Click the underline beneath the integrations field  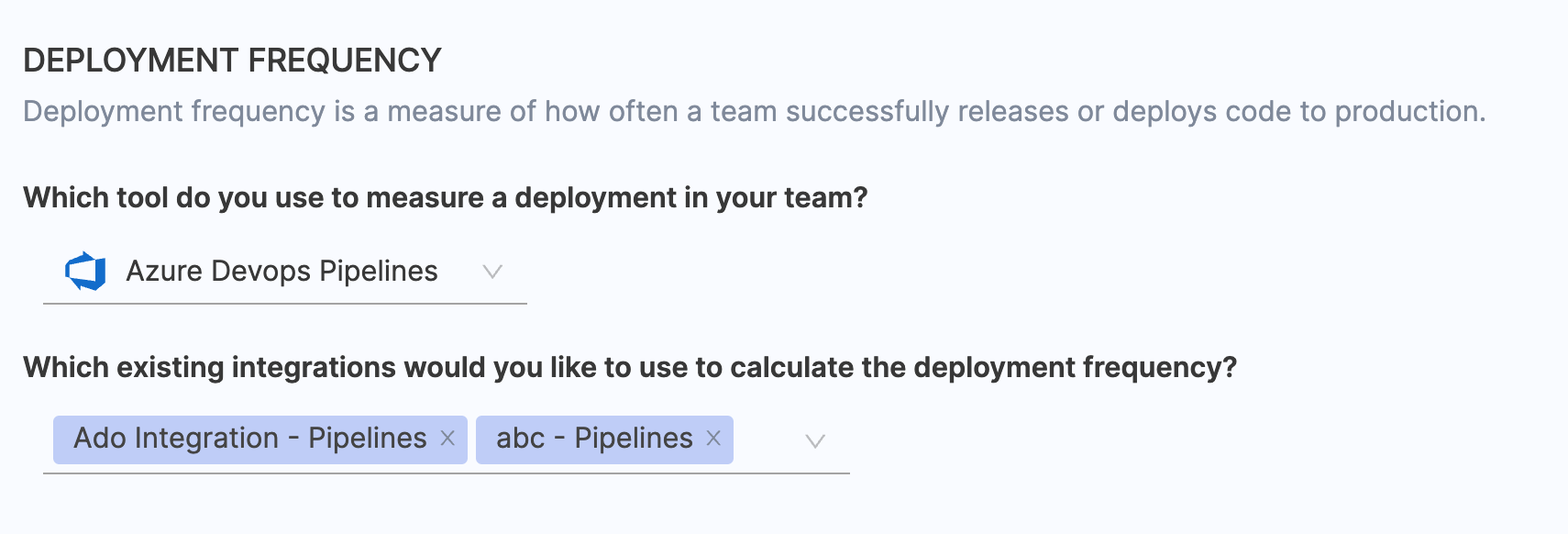446,473
